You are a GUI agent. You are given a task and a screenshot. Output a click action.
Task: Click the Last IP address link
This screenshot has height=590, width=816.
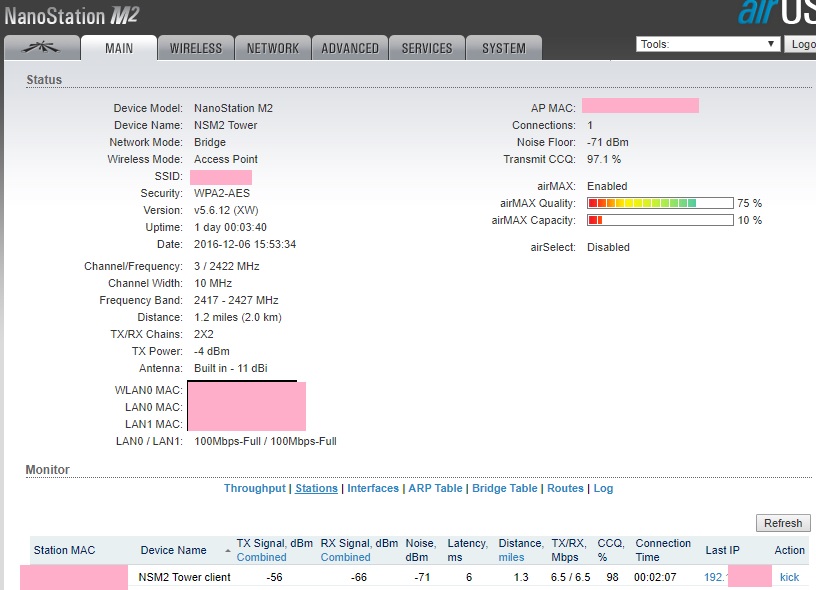coord(716,577)
